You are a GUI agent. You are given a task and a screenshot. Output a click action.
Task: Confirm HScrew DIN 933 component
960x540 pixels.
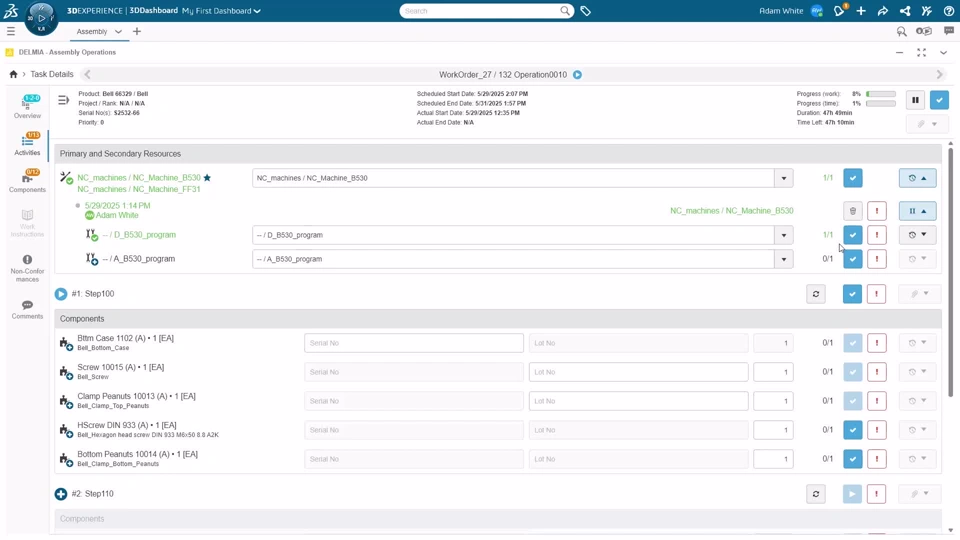(853, 430)
